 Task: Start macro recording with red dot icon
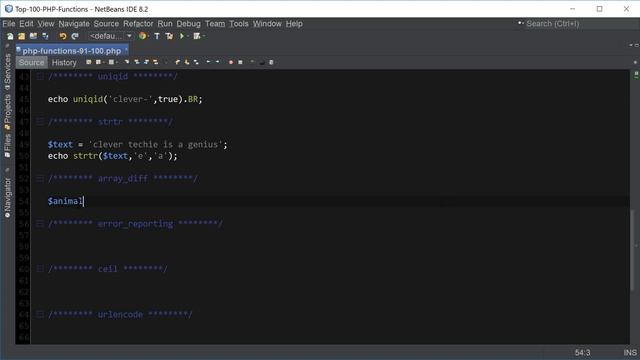pyautogui.click(x=231, y=62)
